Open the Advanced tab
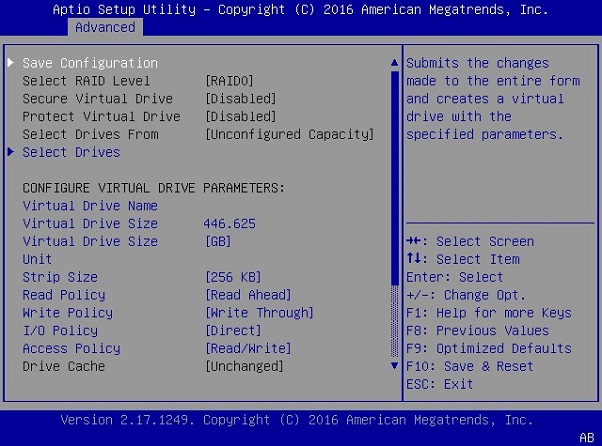This screenshot has width=602, height=446. click(x=104, y=27)
